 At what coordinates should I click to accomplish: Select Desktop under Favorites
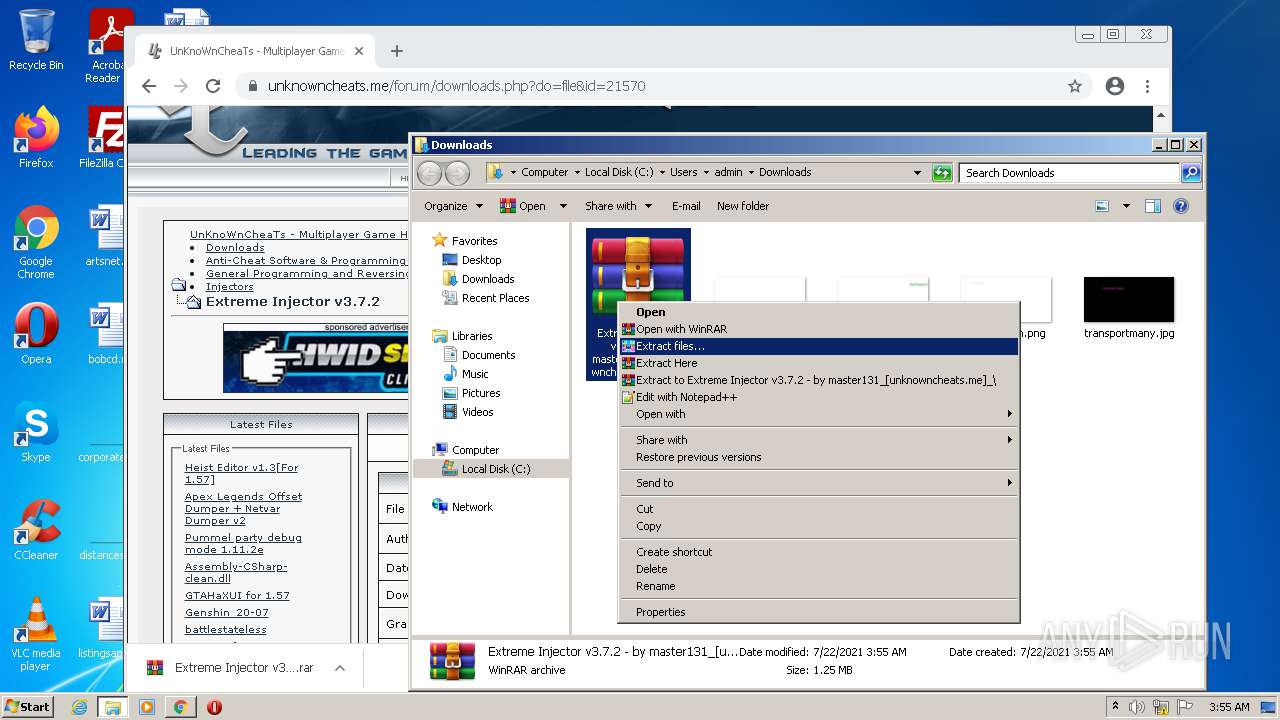(481, 260)
